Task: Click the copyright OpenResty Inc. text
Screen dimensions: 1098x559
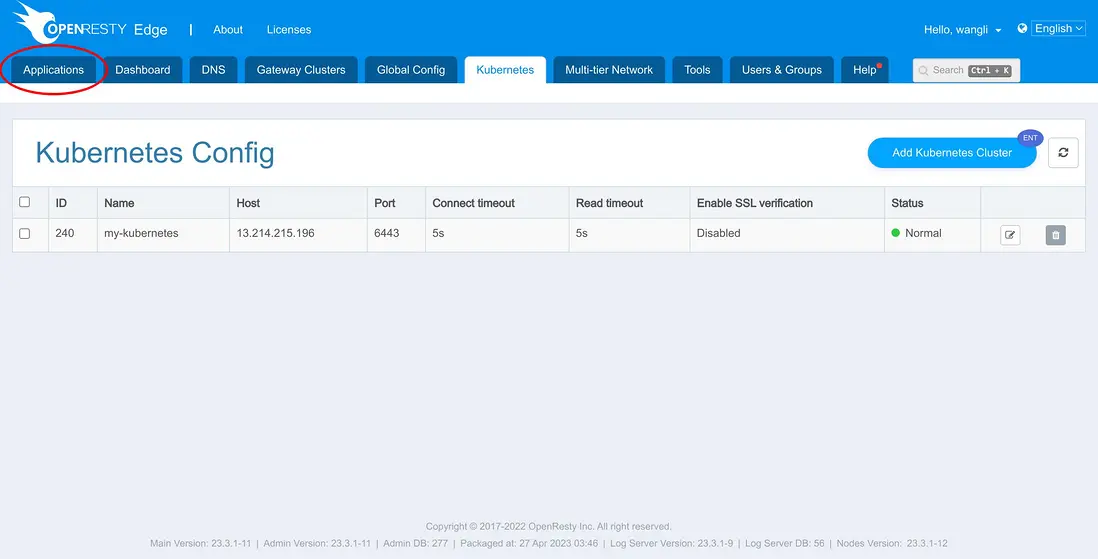Action: [548, 527]
